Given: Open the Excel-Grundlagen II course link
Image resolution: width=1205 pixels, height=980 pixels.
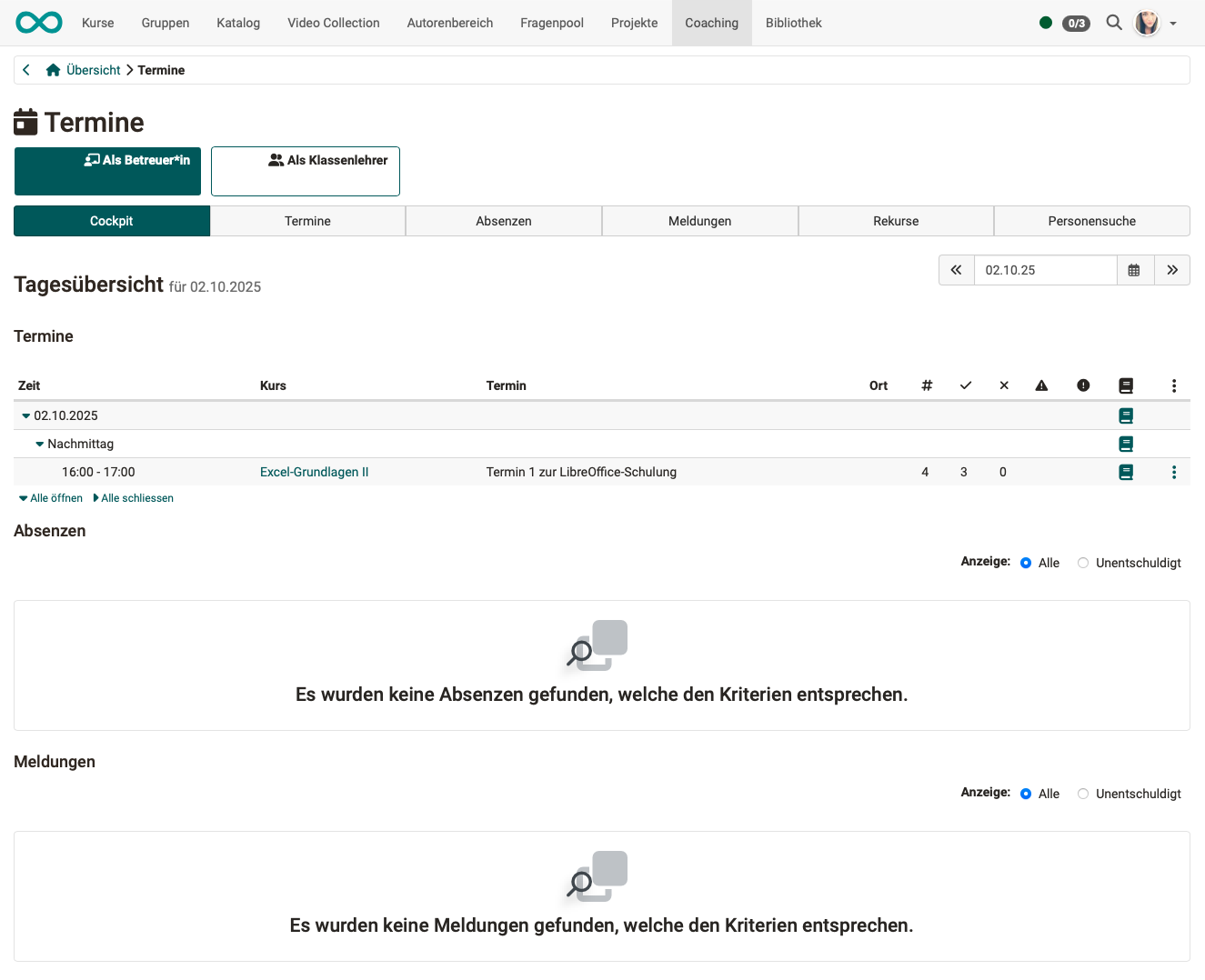Looking at the screenshot, I should [314, 472].
